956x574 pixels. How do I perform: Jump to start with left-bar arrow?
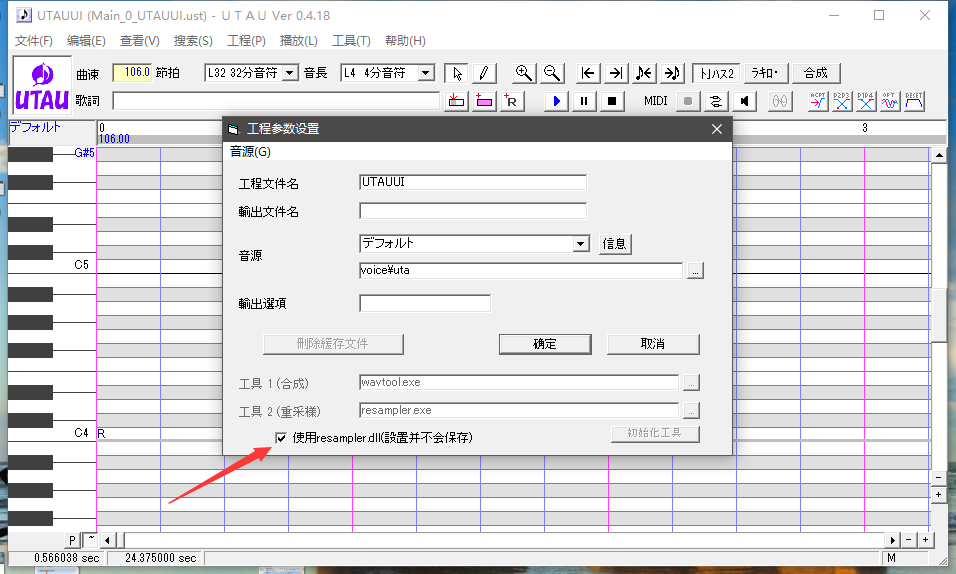pos(588,73)
